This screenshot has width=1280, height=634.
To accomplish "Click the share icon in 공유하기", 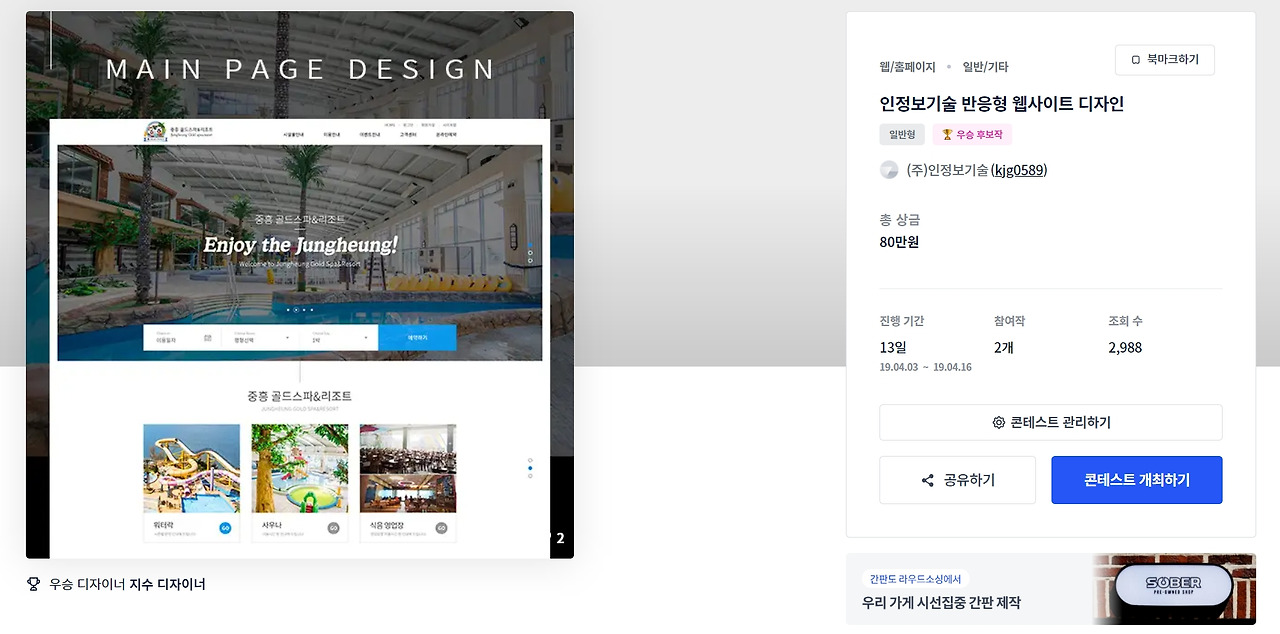I will (927, 480).
